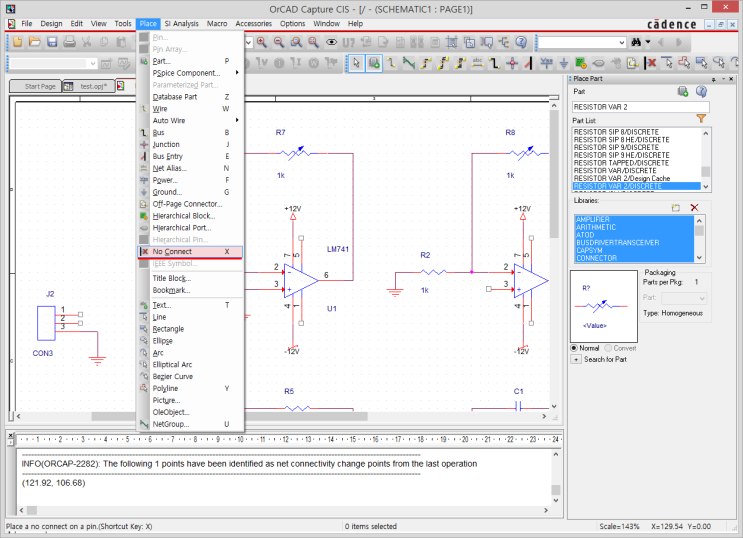Viewport: 743px width, 538px height.
Task: Click the binoculars Find icon
Action: click(636, 42)
